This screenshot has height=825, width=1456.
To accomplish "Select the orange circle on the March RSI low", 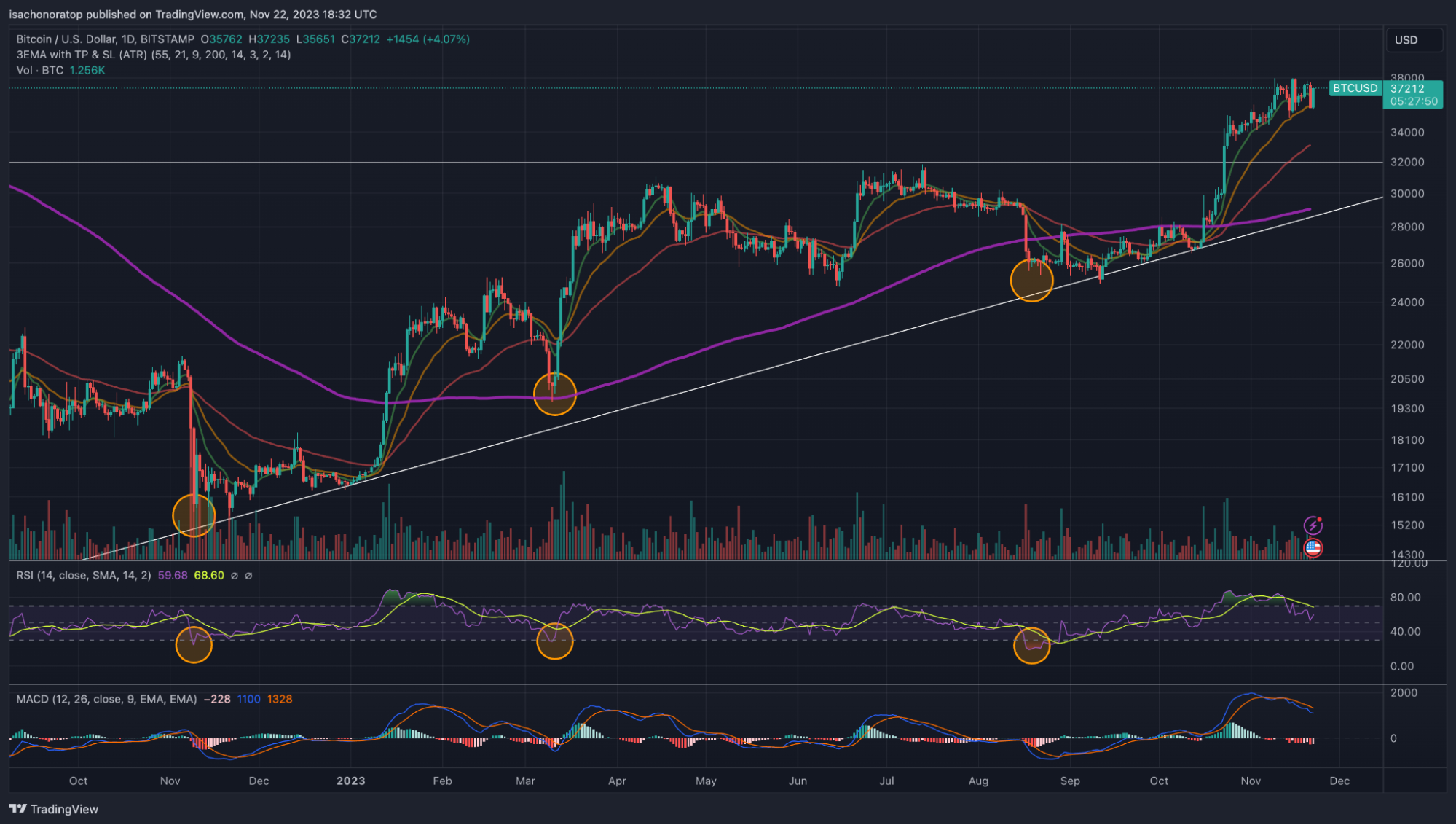I will [x=555, y=641].
